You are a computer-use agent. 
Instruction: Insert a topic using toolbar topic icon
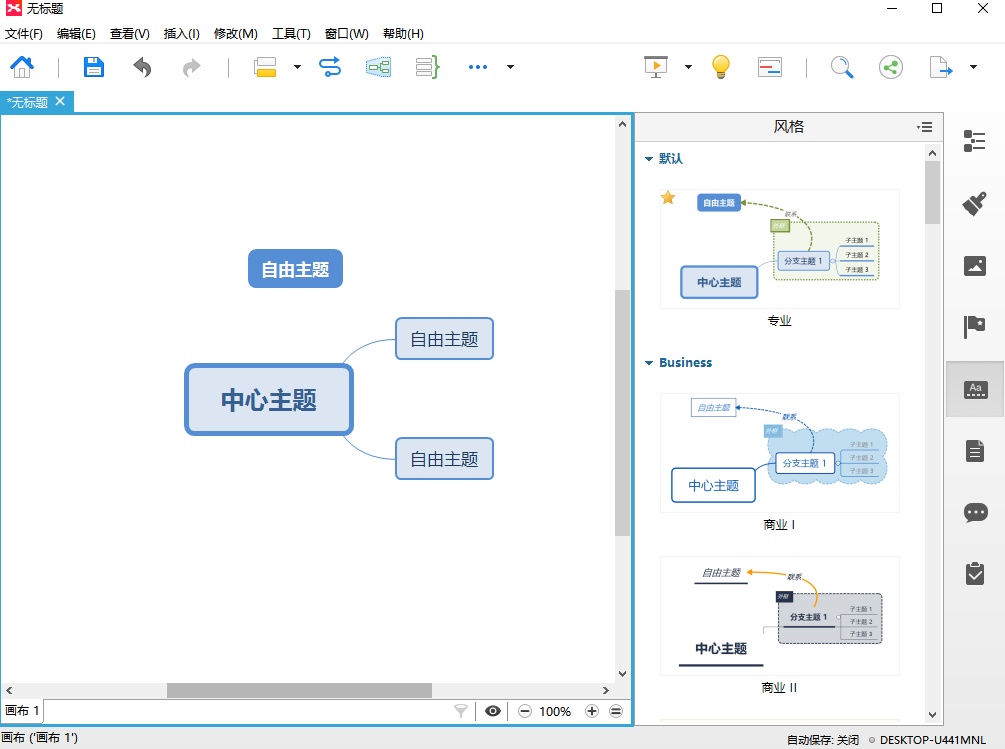point(265,67)
